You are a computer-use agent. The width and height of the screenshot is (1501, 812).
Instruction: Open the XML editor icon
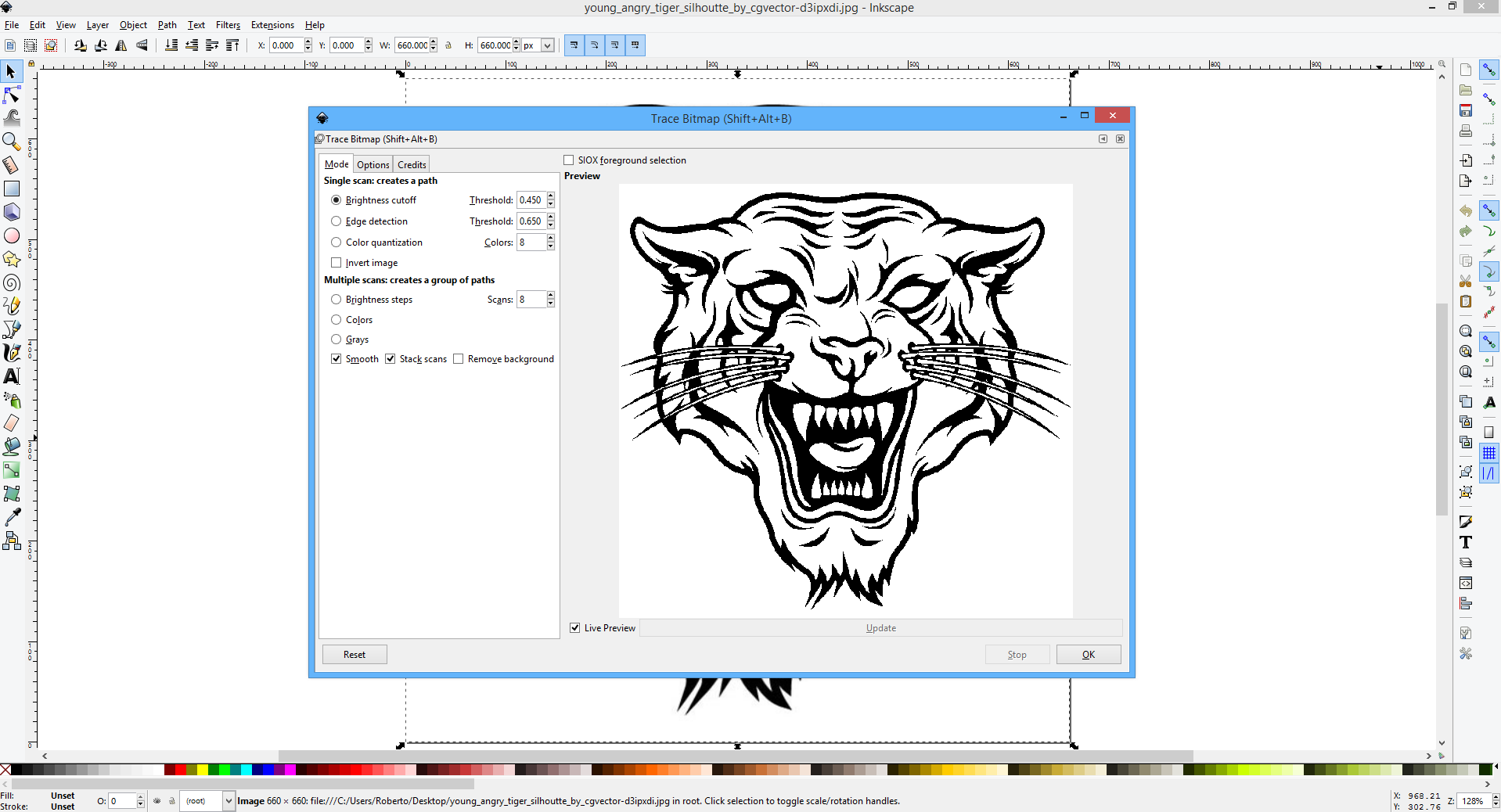pyautogui.click(x=1466, y=583)
